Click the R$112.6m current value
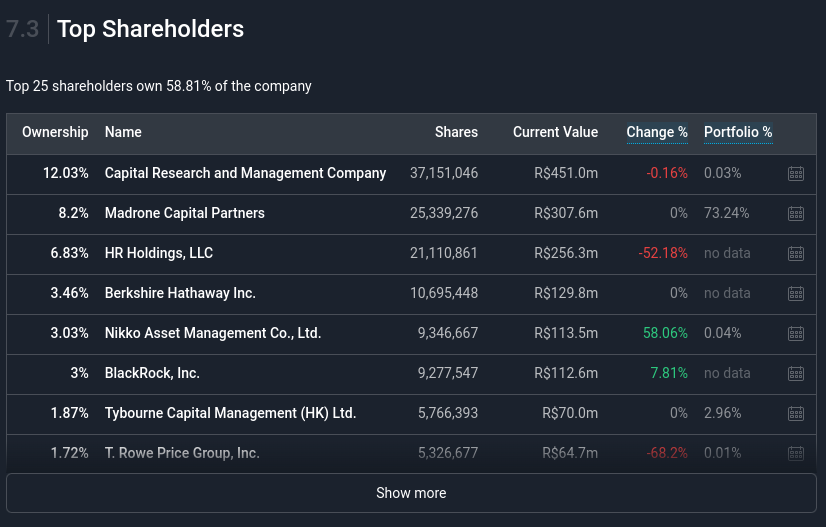Image resolution: width=826 pixels, height=527 pixels. tap(566, 373)
